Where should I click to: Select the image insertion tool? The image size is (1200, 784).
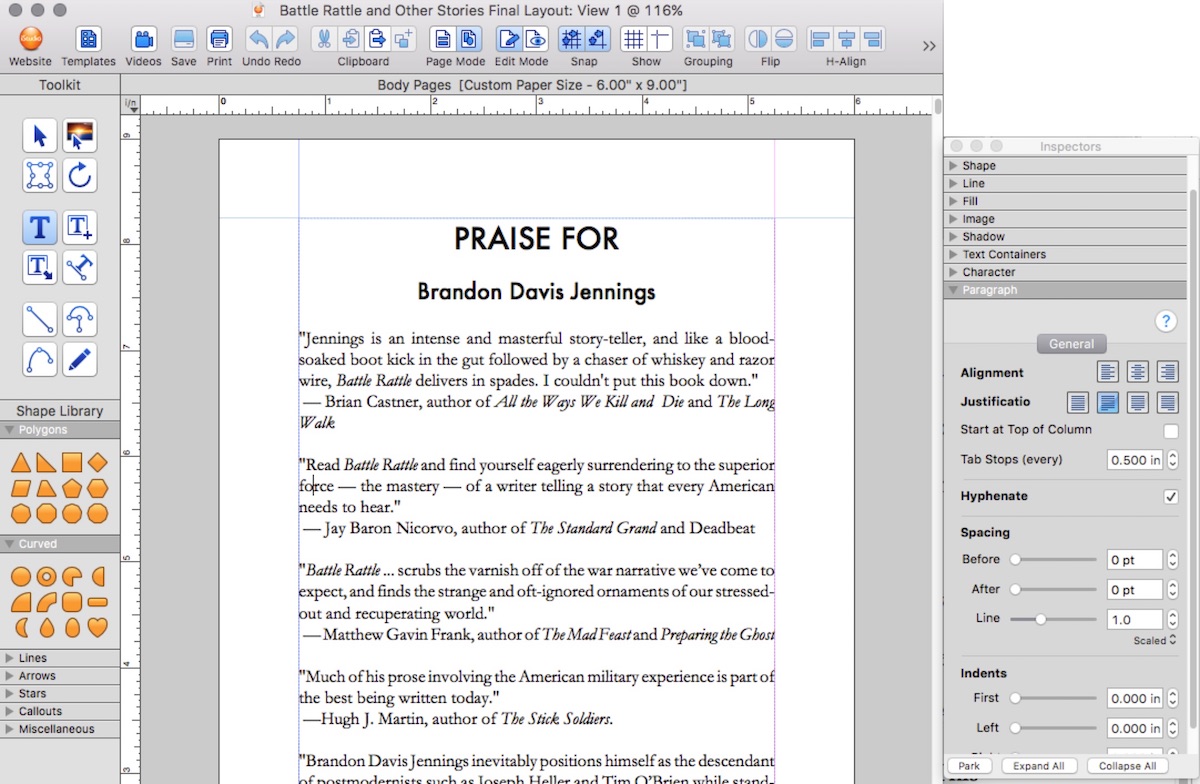(x=79, y=135)
